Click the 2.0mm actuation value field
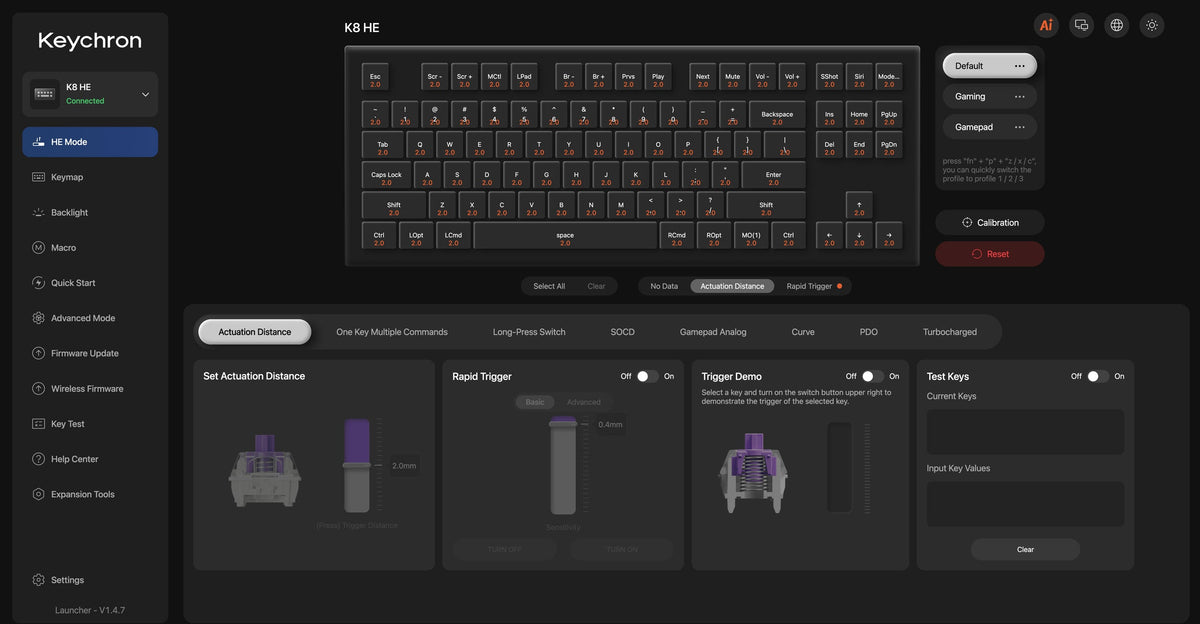Viewport: 1200px width, 624px height. pyautogui.click(x=404, y=465)
